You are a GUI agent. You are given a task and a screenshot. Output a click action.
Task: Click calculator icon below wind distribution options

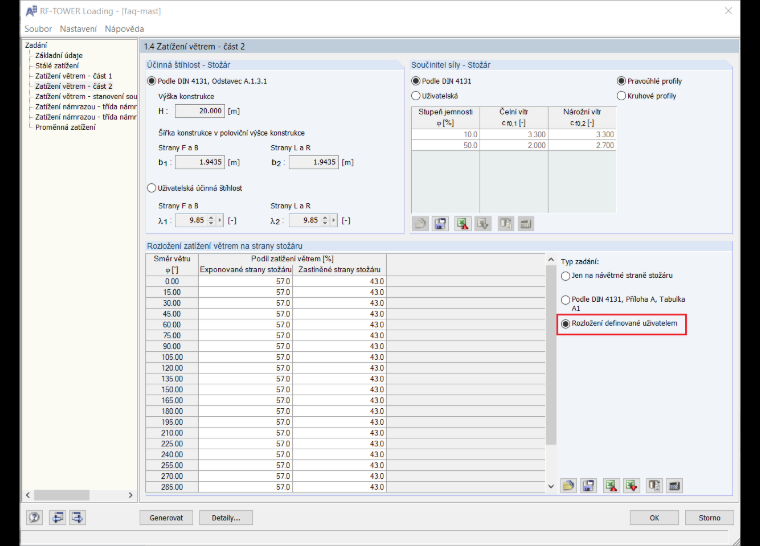(x=675, y=485)
